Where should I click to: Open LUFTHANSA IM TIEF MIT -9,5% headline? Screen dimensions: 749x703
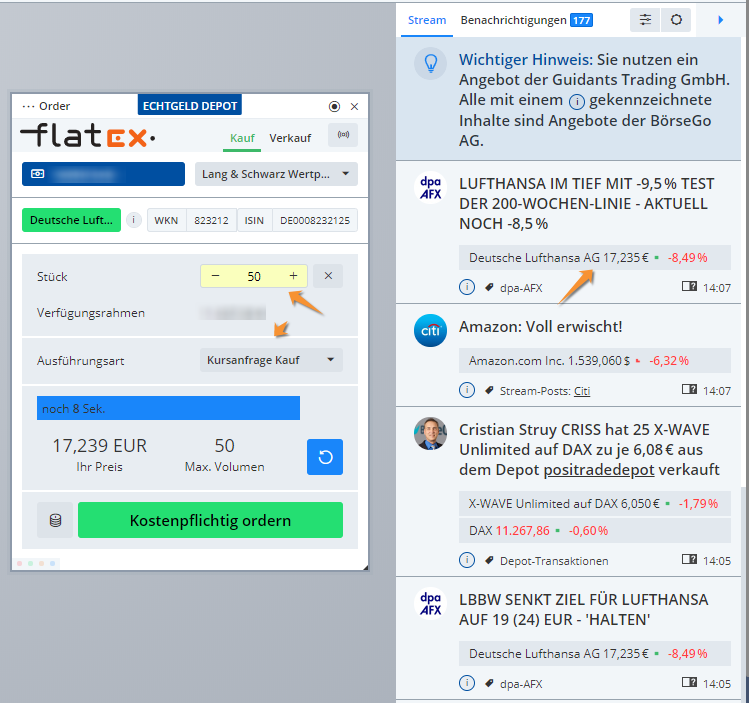[x=587, y=204]
